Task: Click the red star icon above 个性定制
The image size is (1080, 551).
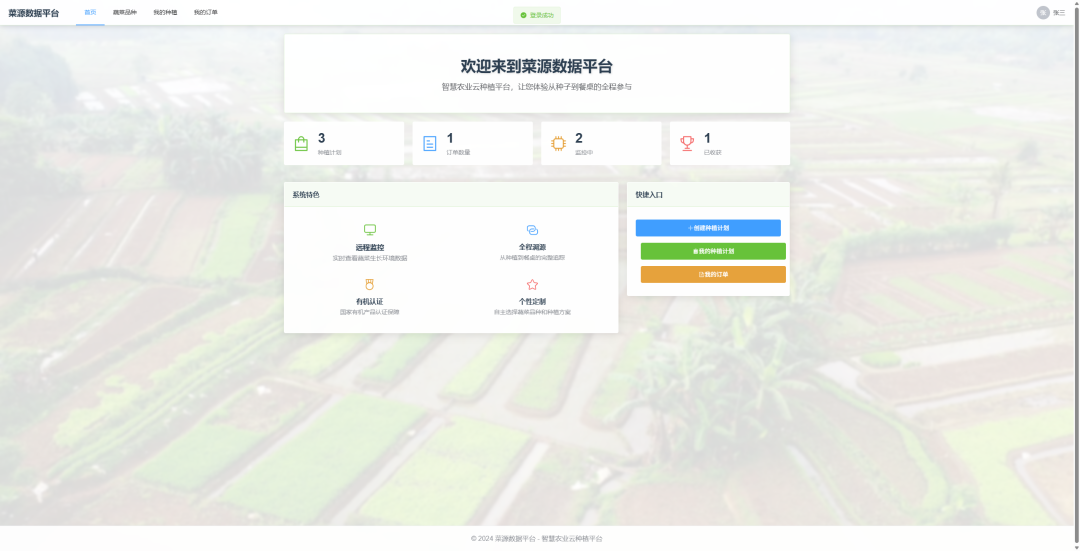Action: point(532,284)
